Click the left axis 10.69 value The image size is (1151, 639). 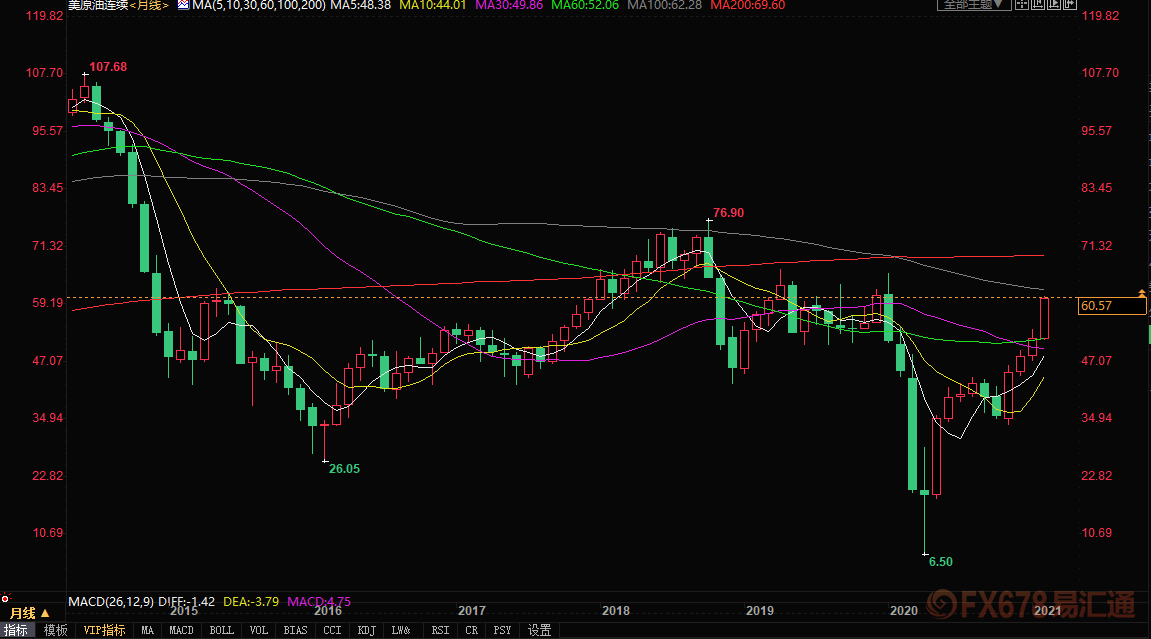pos(48,533)
